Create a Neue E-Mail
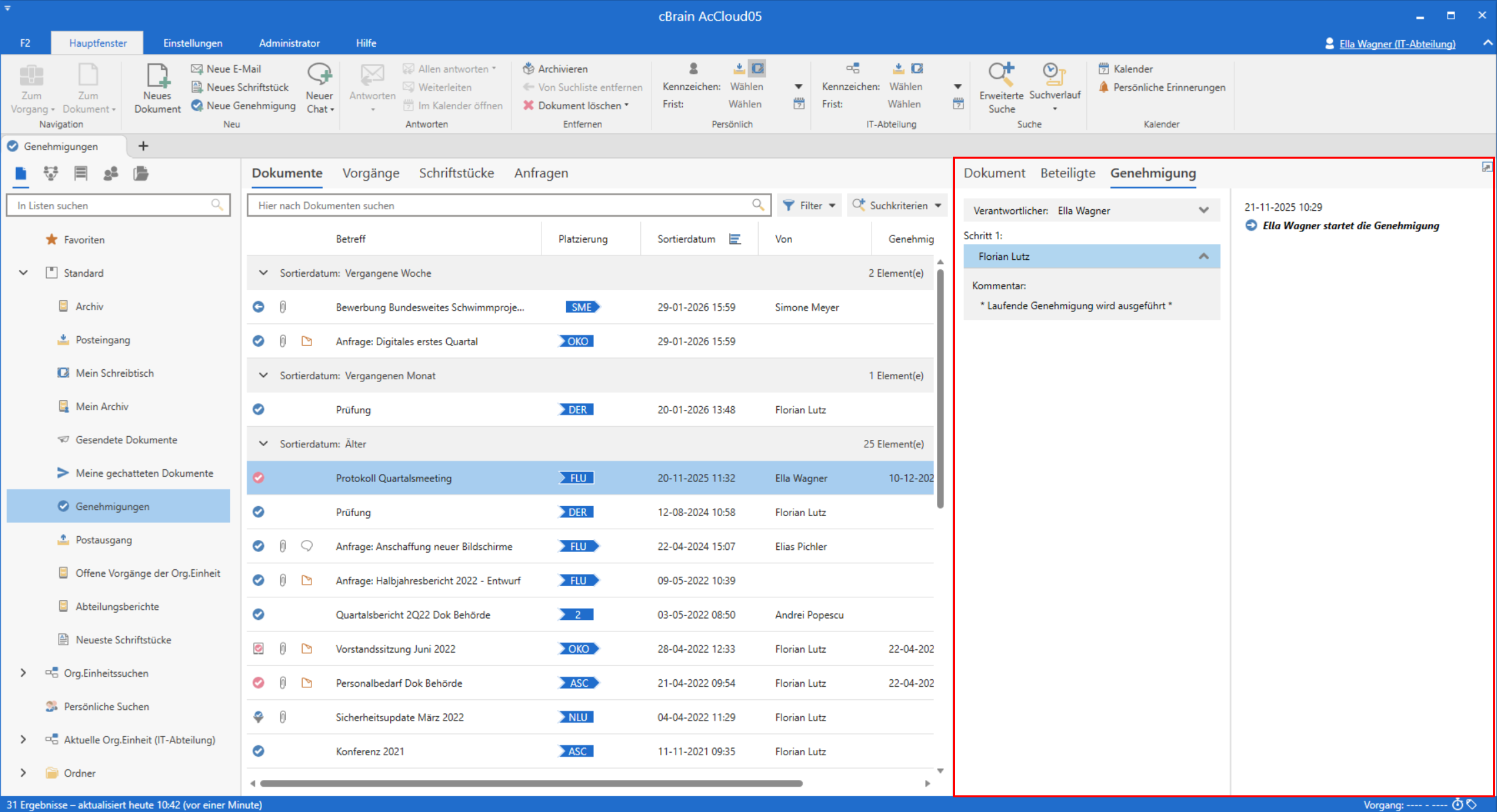 point(226,69)
